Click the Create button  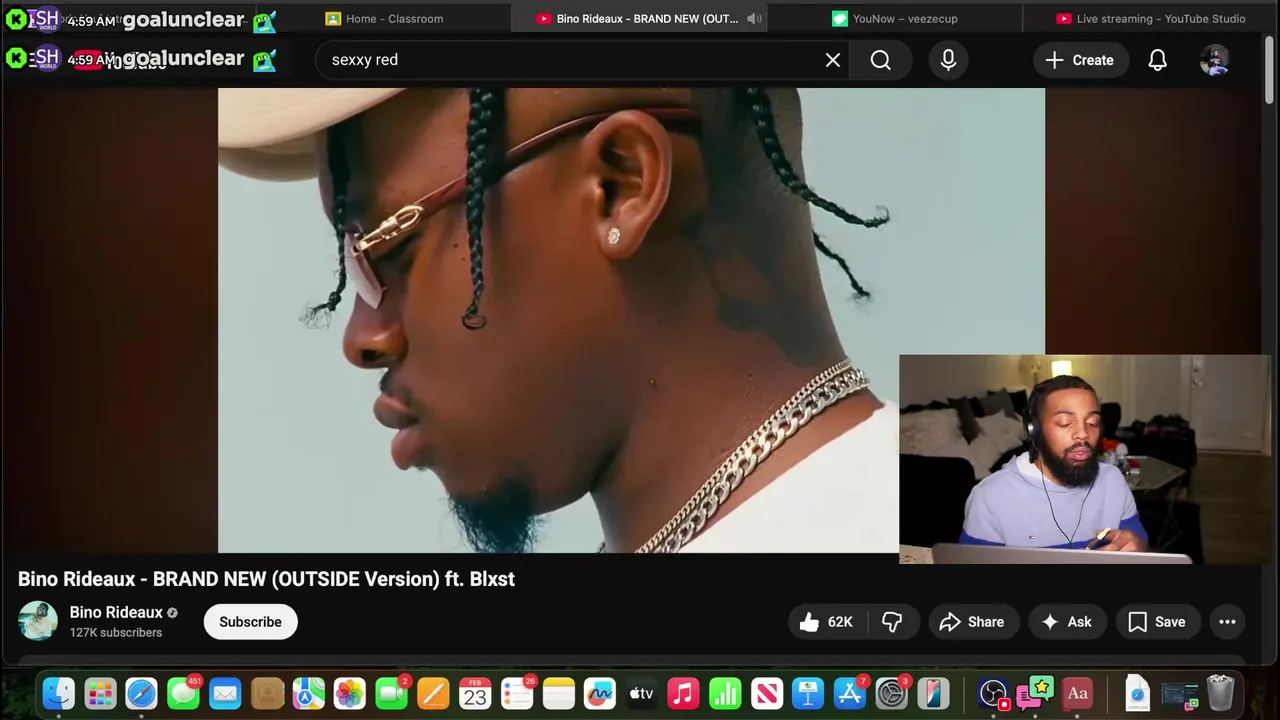coord(1079,60)
